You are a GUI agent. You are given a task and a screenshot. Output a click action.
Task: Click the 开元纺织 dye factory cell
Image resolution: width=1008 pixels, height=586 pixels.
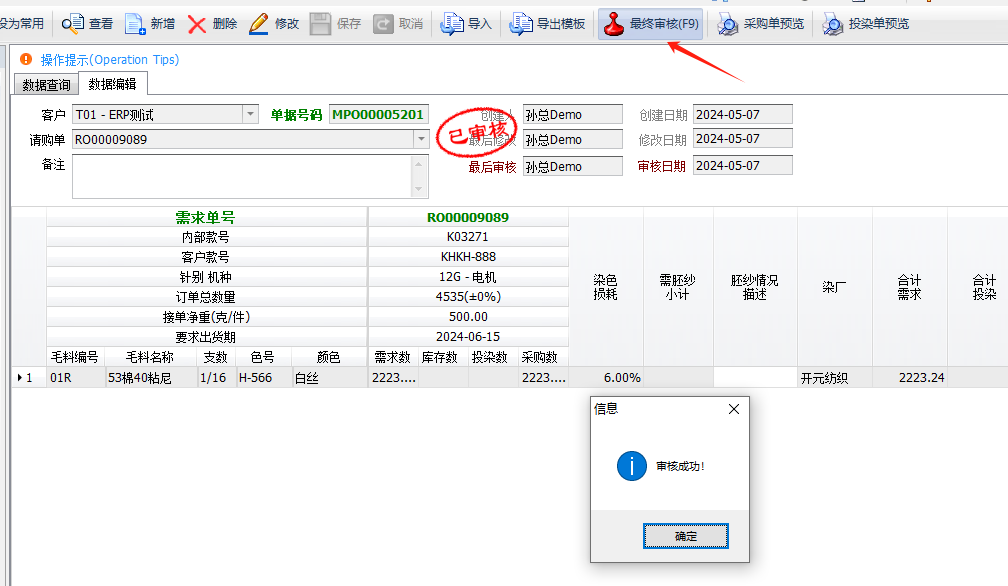[835, 378]
